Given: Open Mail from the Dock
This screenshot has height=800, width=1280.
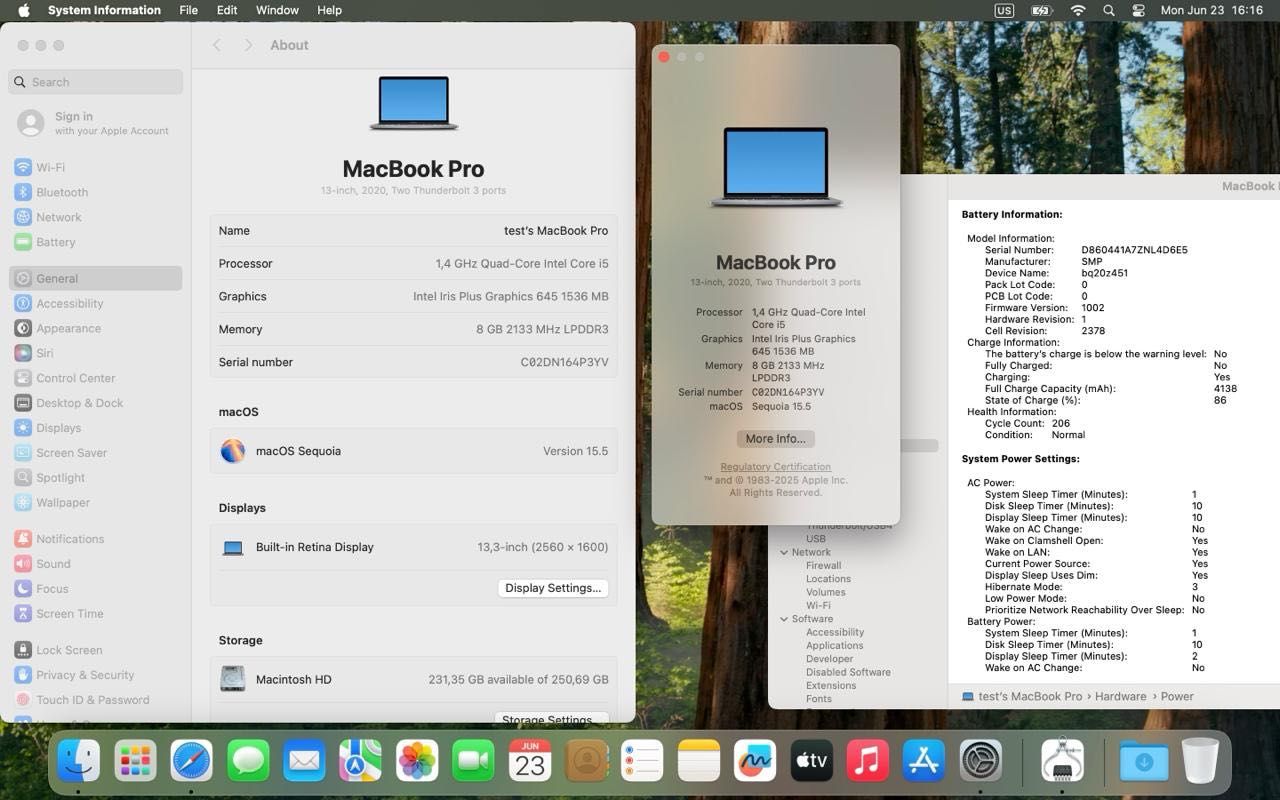Looking at the screenshot, I should click(x=304, y=761).
